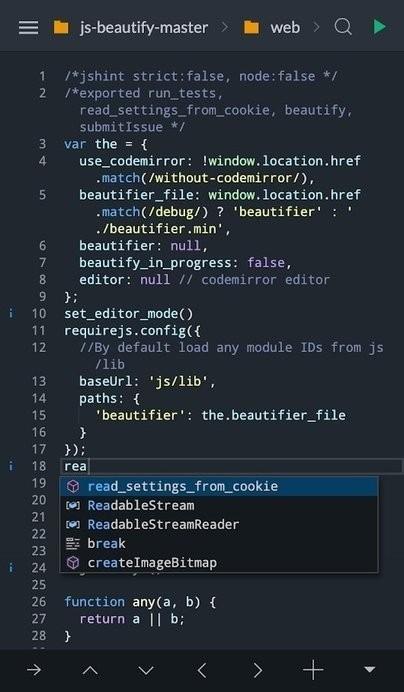Move cursor down with chevron key
The width and height of the screenshot is (404, 692).
point(146,671)
